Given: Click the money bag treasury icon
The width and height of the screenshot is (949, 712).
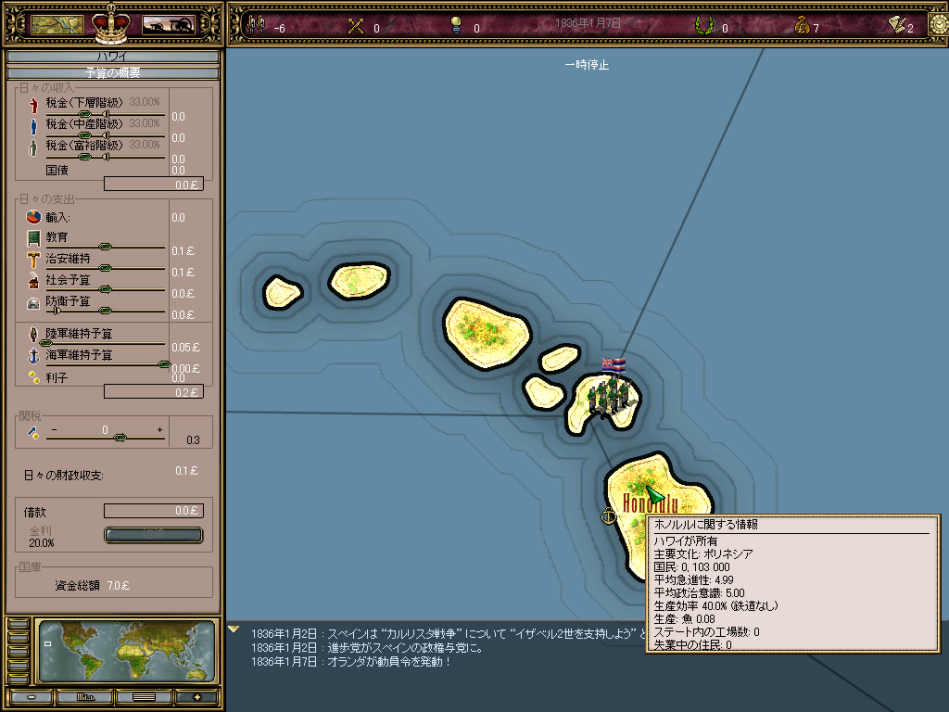Looking at the screenshot, I should [802, 25].
